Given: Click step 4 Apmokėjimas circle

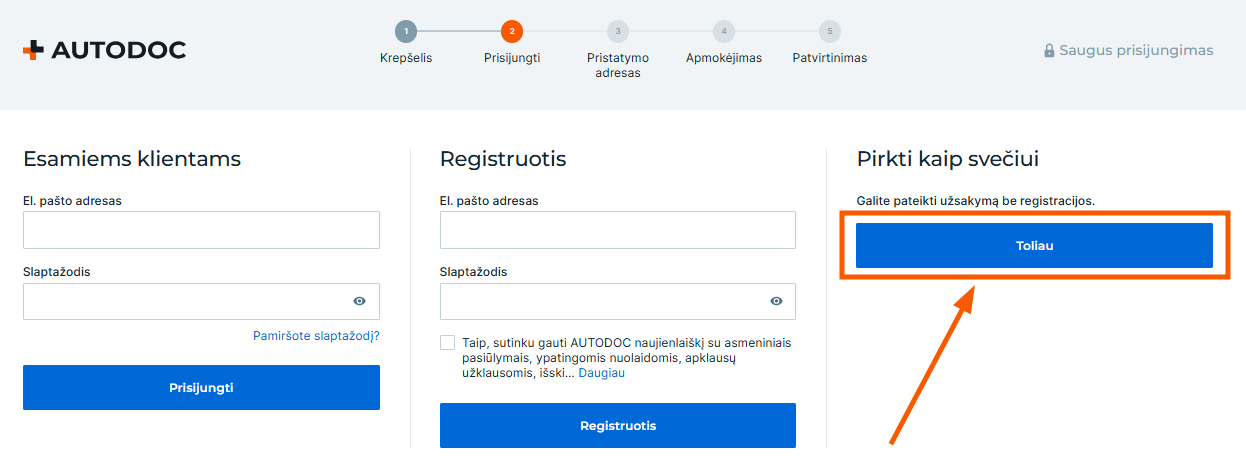Looking at the screenshot, I should 723,32.
